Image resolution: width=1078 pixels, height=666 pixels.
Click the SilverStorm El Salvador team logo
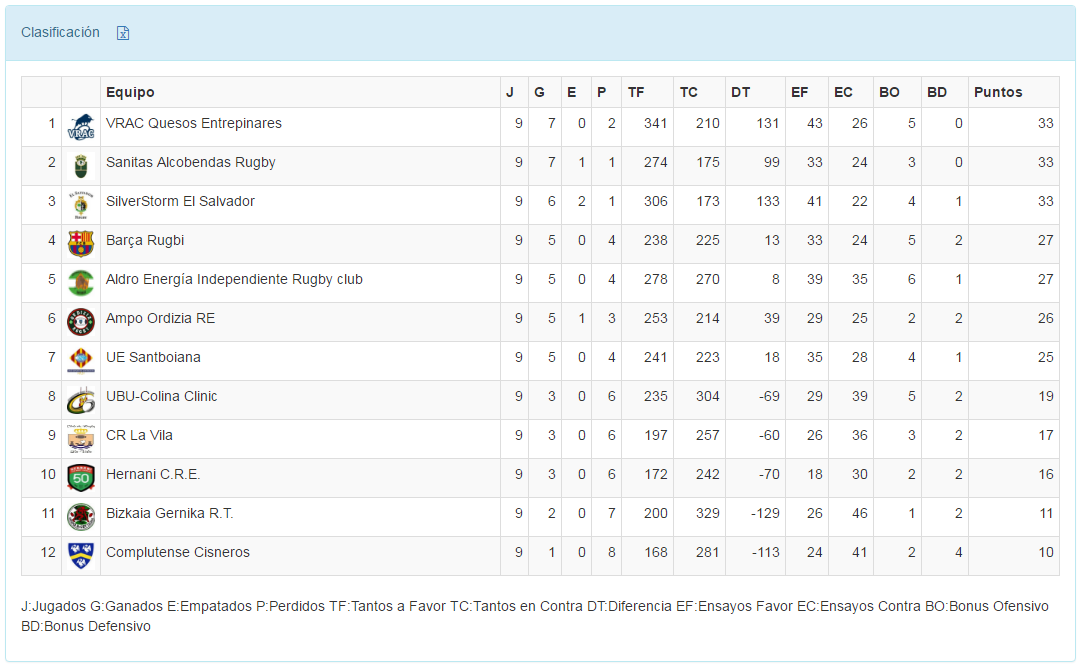[x=81, y=205]
